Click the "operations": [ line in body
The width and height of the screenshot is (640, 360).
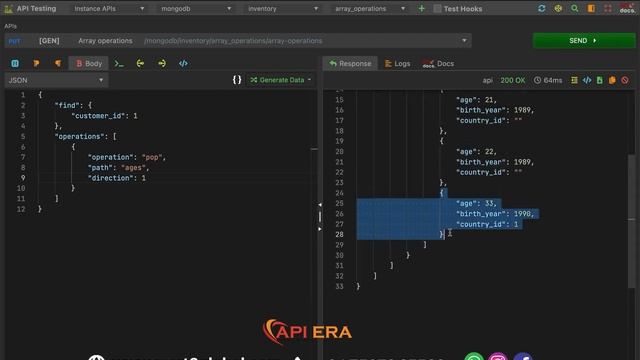tap(86, 137)
